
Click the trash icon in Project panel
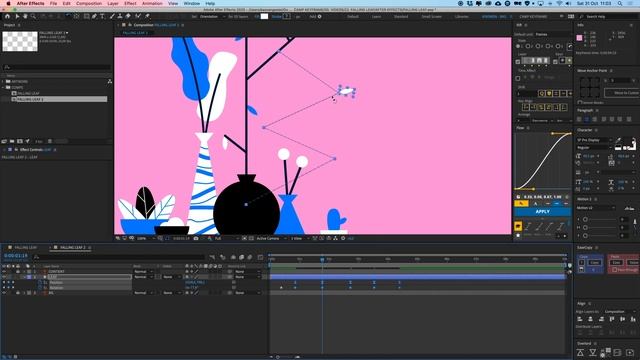(x=50, y=141)
